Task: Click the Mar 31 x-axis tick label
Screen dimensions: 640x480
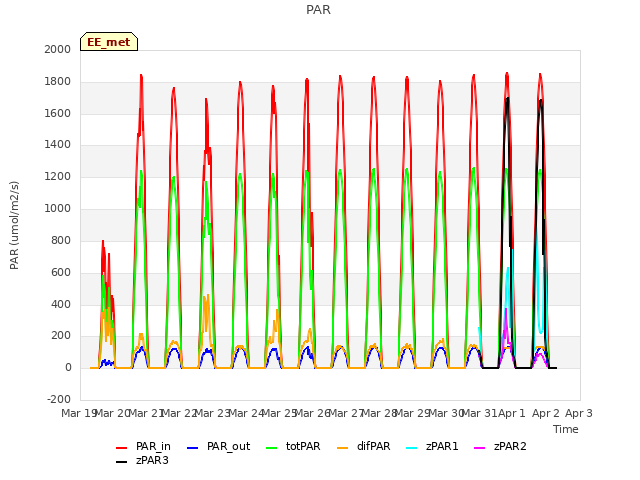Action: (x=480, y=413)
